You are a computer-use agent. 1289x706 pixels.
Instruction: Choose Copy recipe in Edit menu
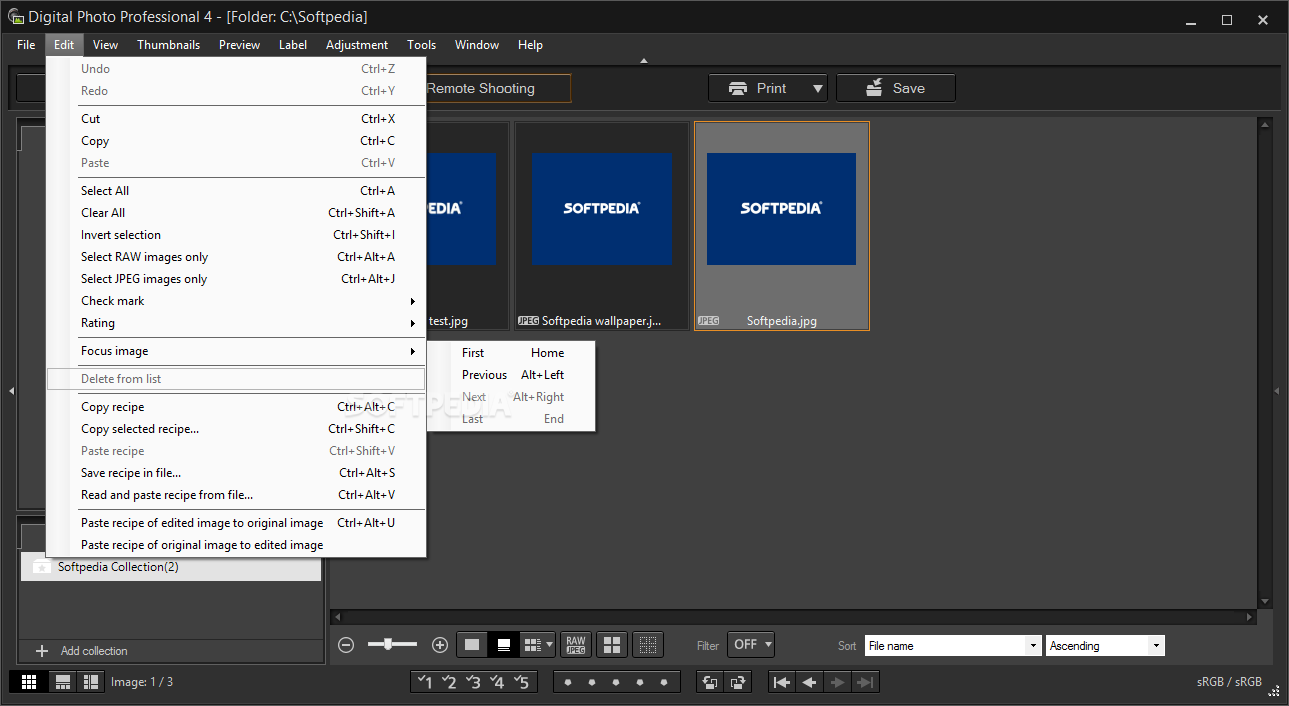(236, 407)
